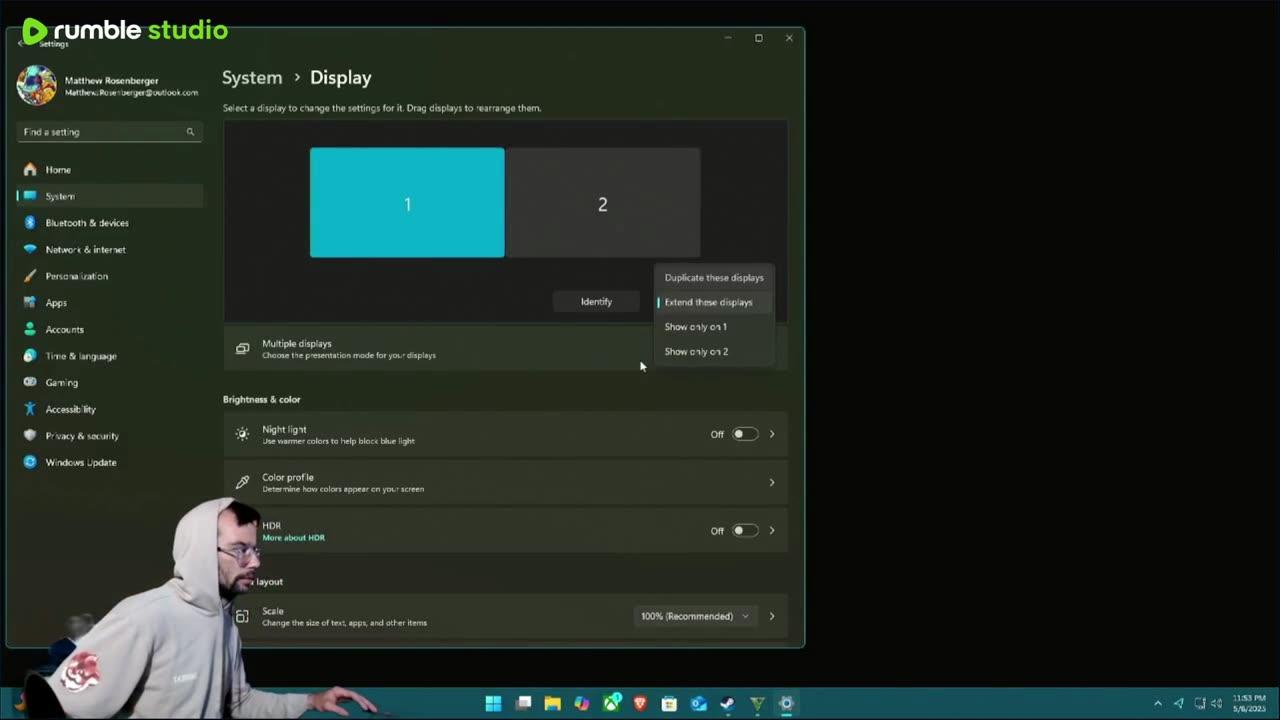The height and width of the screenshot is (720, 1280).
Task: Choose Show only on 2
Action: [714, 352]
